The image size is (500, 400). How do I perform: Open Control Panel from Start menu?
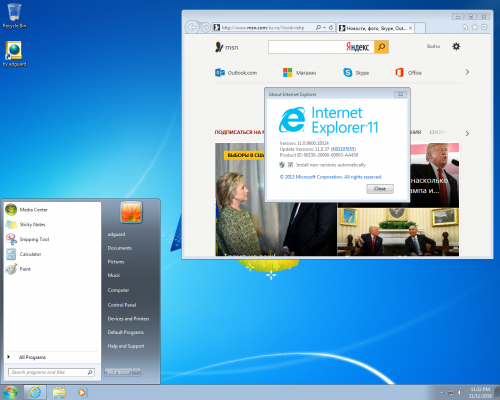(x=122, y=305)
